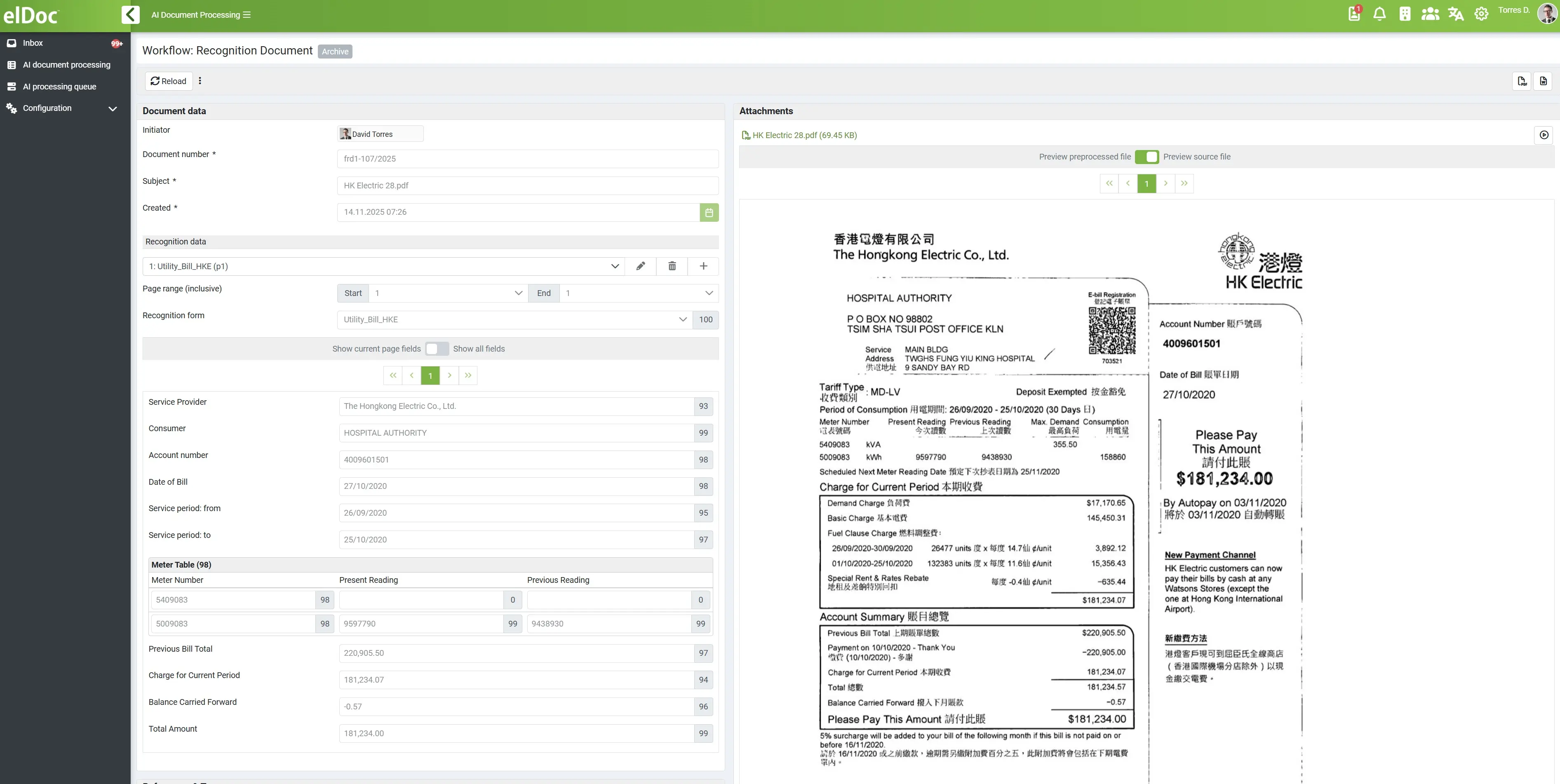
Task: Toggle show current page/all fields switch
Action: tap(437, 349)
